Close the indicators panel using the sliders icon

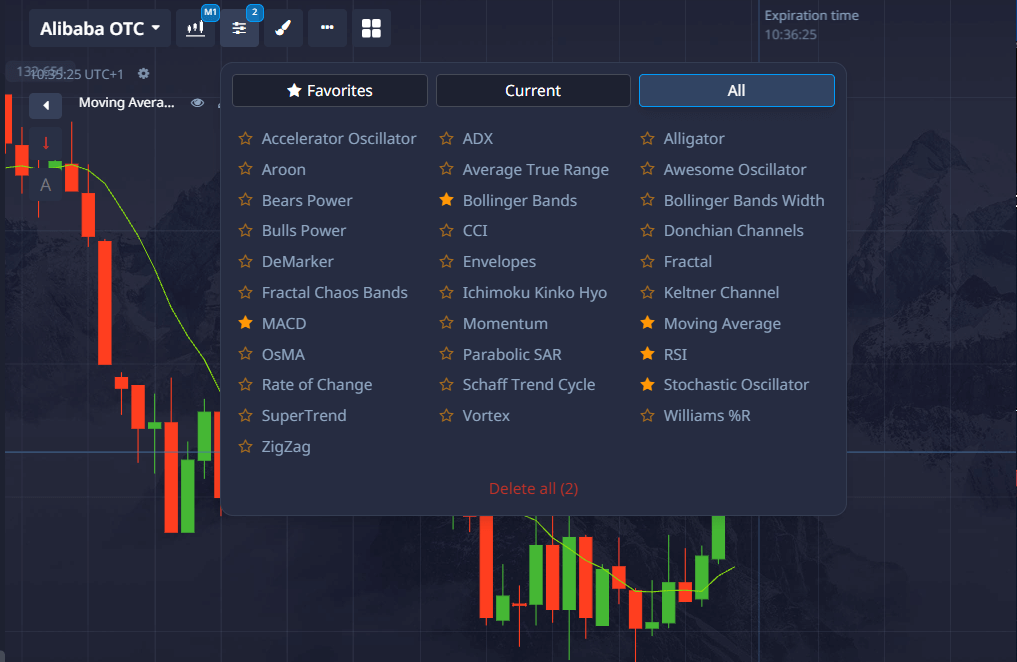[x=239, y=28]
